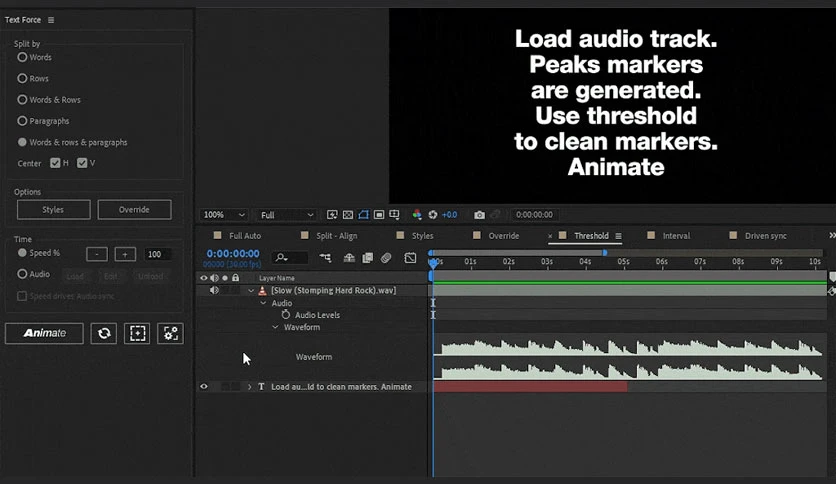Viewport: 836px width, 484px height.
Task: Collapse the Audio property group
Action: coord(263,303)
